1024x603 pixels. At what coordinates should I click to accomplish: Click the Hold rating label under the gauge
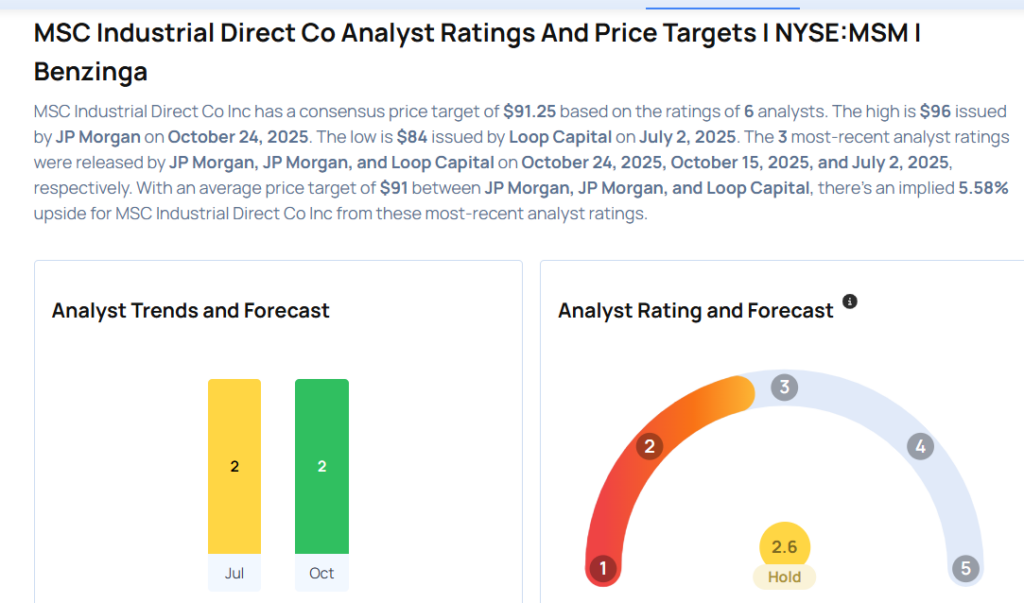[784, 577]
